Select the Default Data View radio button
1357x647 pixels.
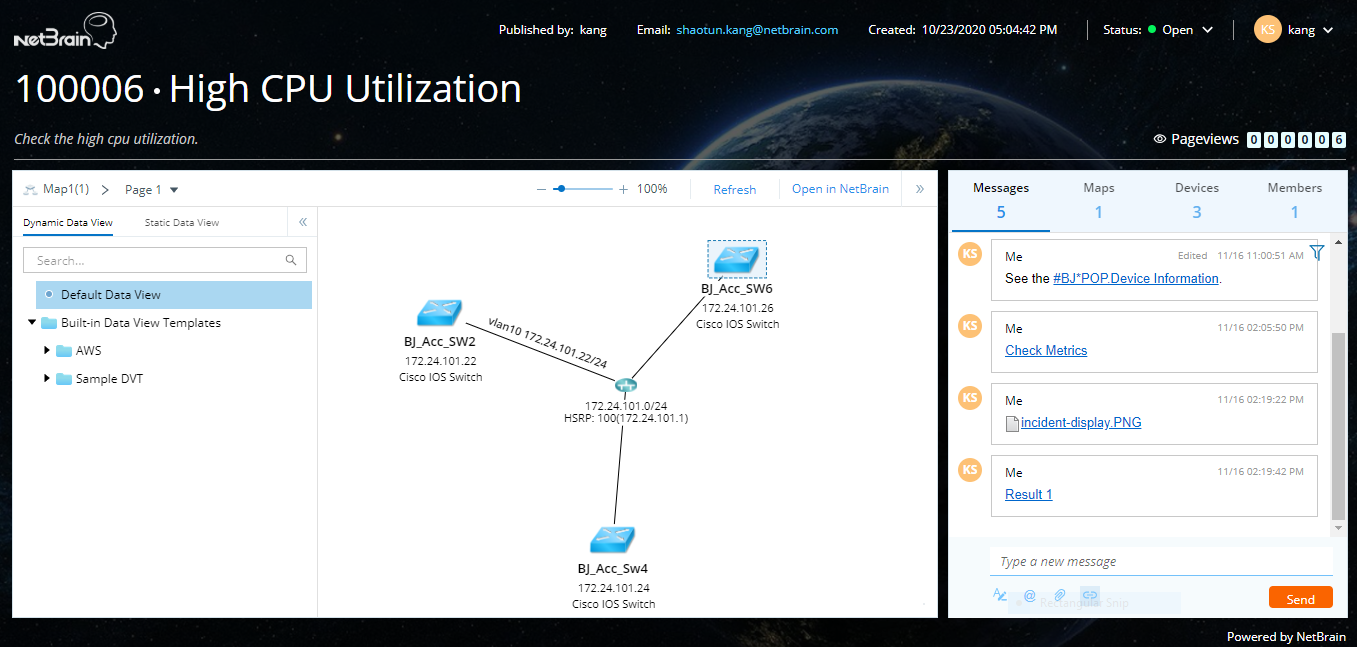pyautogui.click(x=49, y=295)
